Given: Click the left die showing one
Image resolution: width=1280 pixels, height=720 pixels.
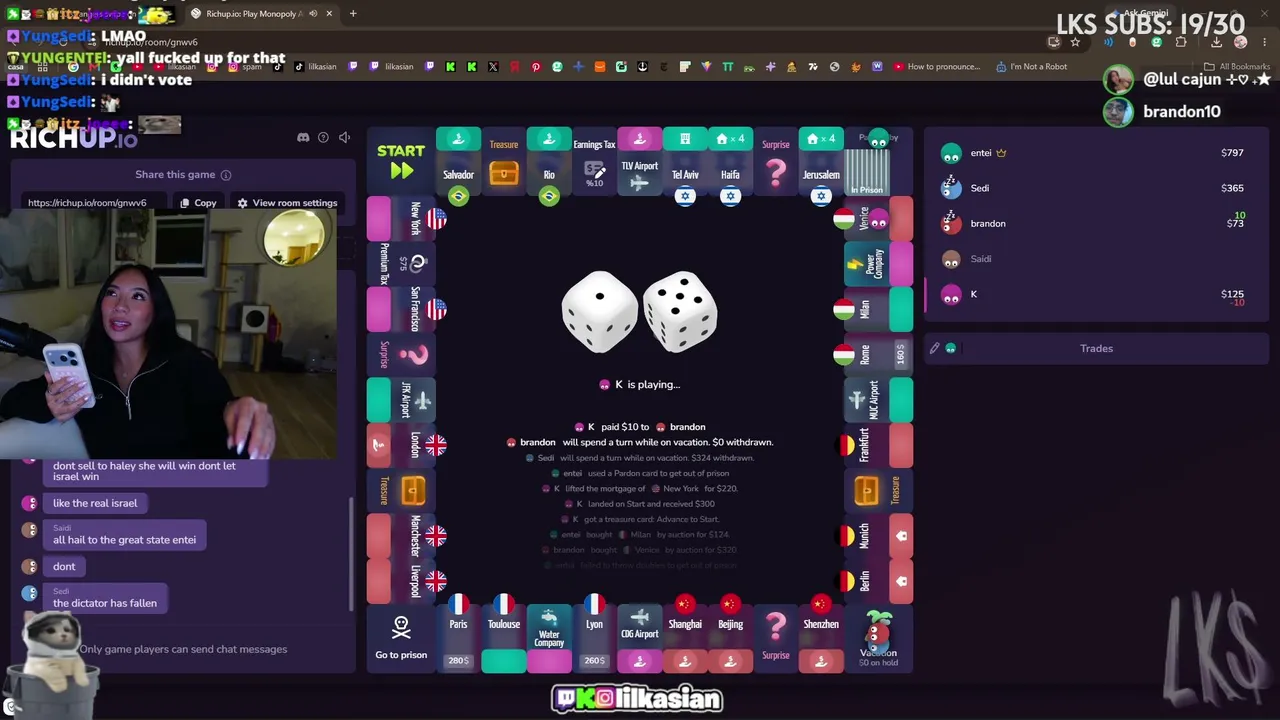Looking at the screenshot, I should point(600,311).
